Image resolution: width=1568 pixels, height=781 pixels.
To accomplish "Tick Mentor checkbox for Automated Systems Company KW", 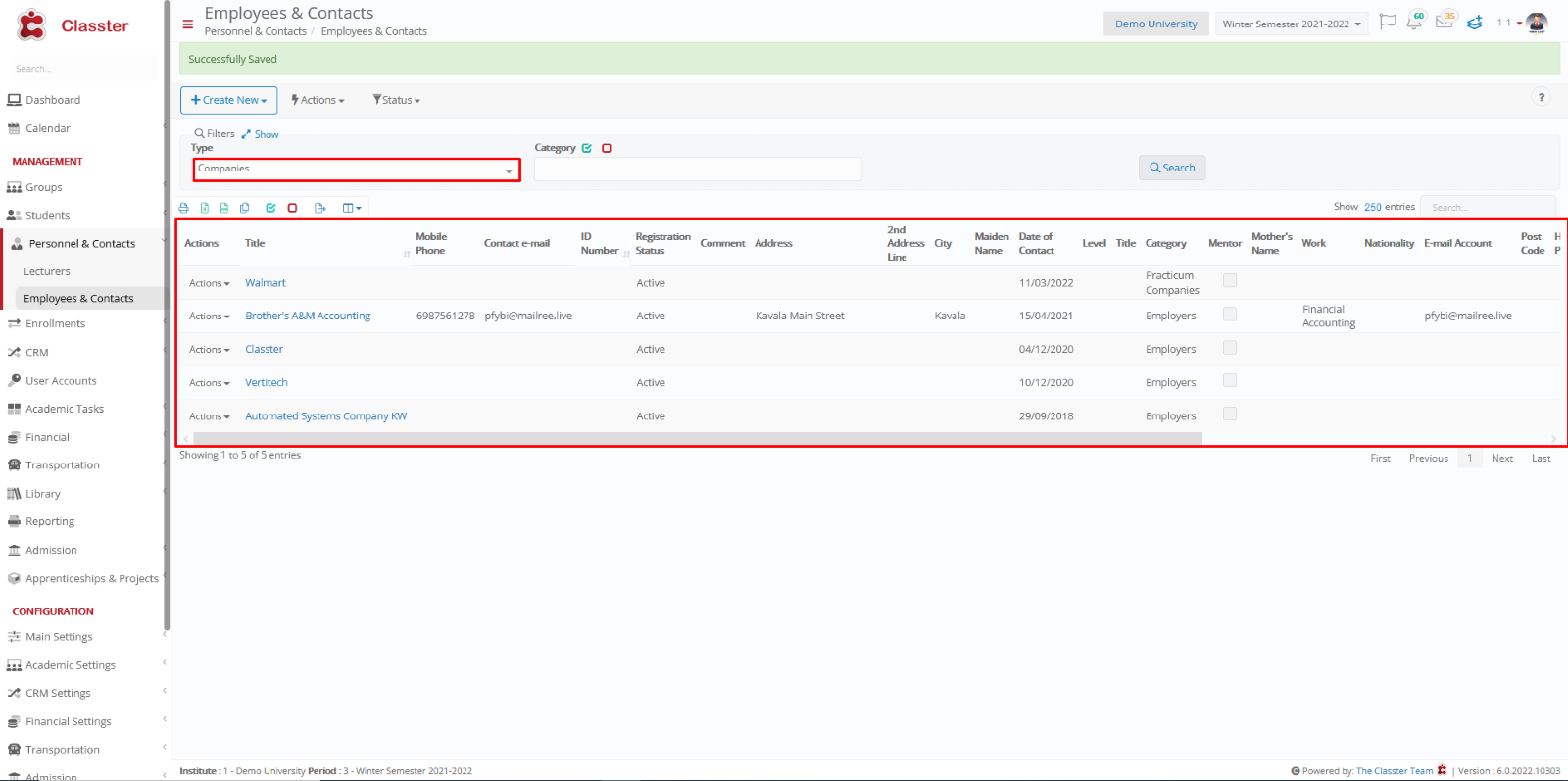I will (x=1230, y=414).
